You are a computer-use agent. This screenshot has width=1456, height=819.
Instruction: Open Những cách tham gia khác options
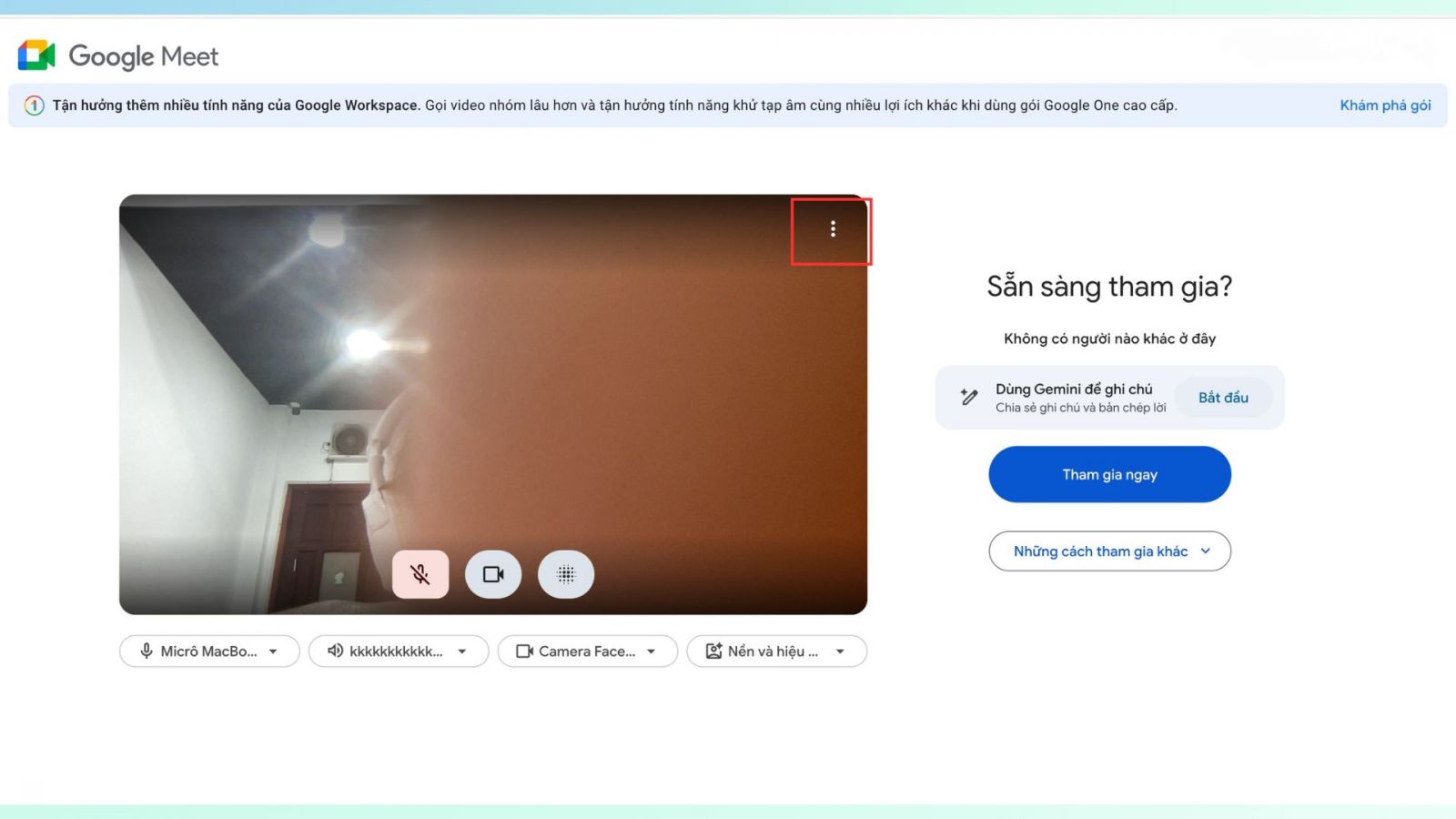(1109, 551)
